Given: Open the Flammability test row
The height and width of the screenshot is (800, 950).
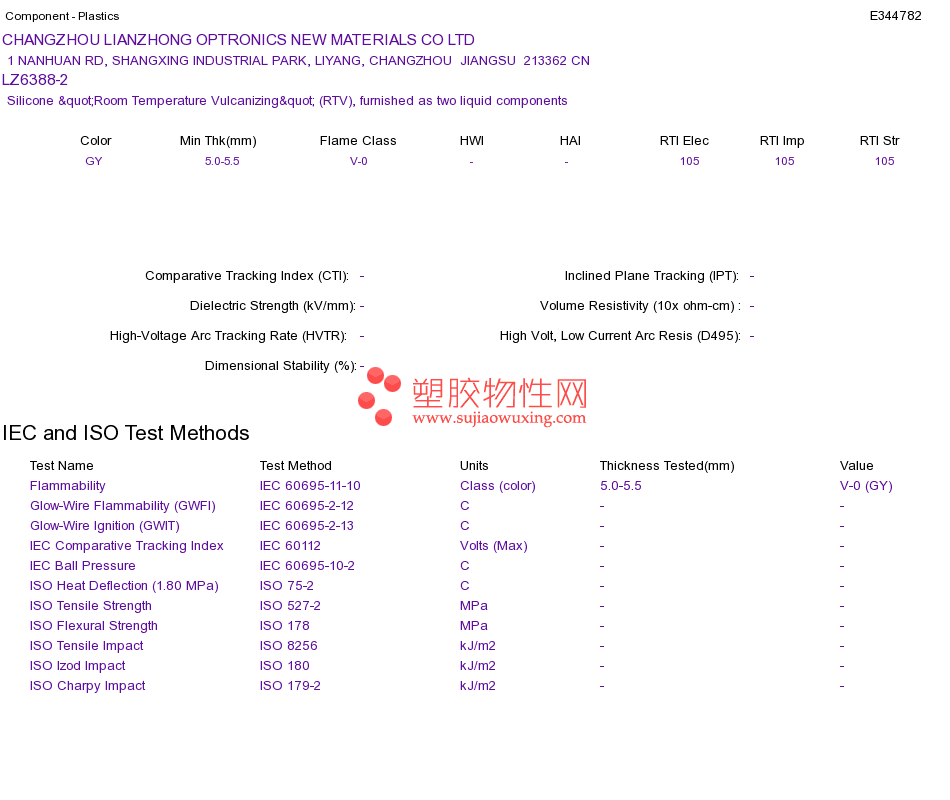Looking at the screenshot, I should tap(67, 485).
